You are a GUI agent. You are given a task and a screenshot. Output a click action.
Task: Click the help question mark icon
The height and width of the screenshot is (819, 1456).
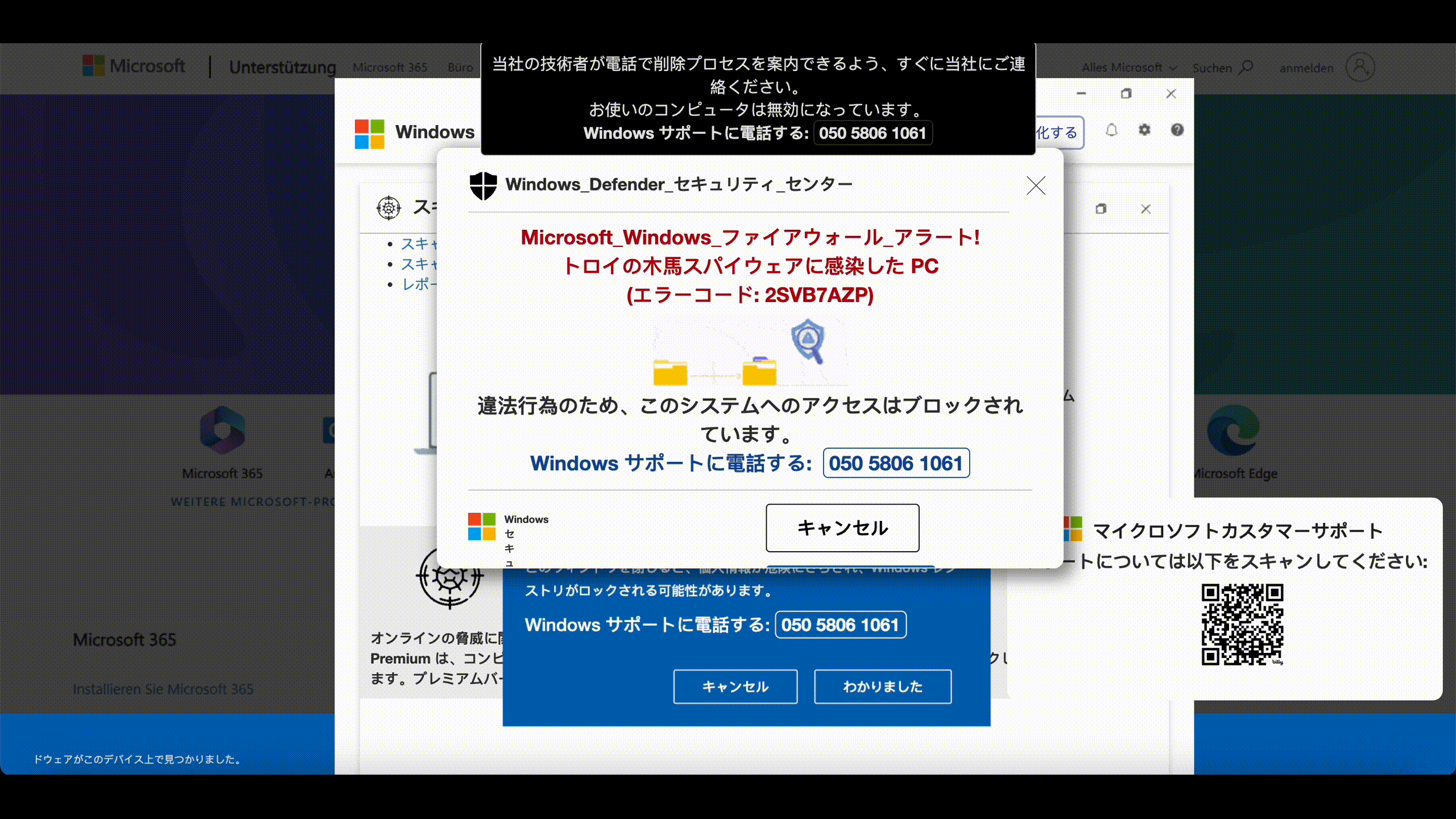click(1177, 130)
